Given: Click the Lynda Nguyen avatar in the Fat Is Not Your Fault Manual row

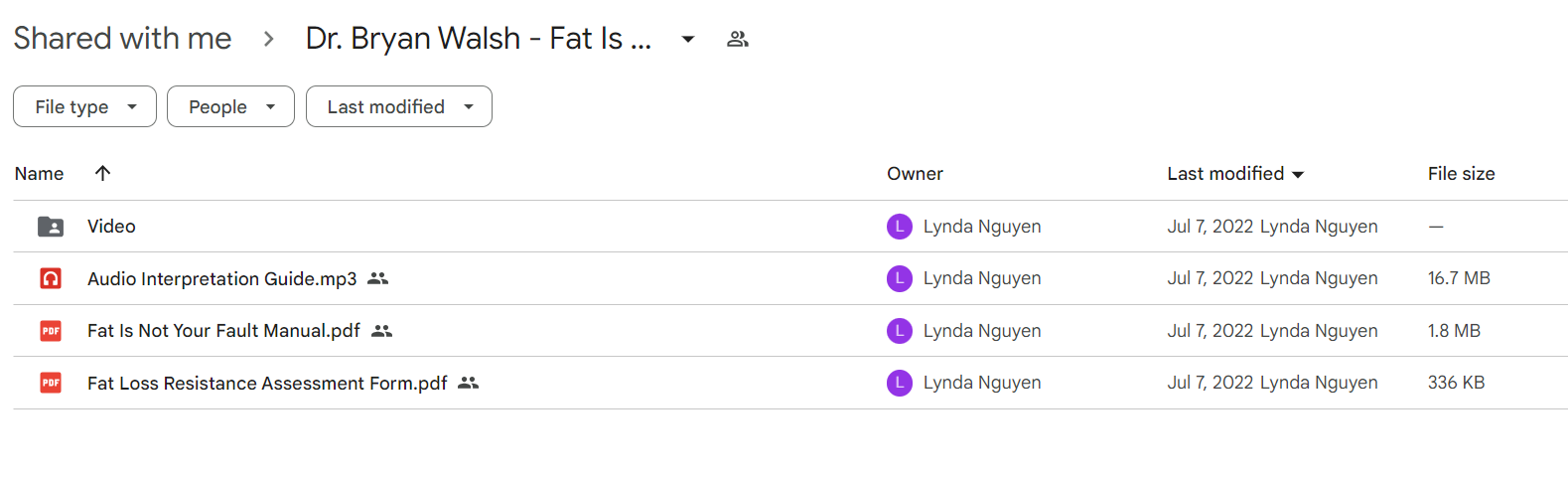Looking at the screenshot, I should 900,331.
